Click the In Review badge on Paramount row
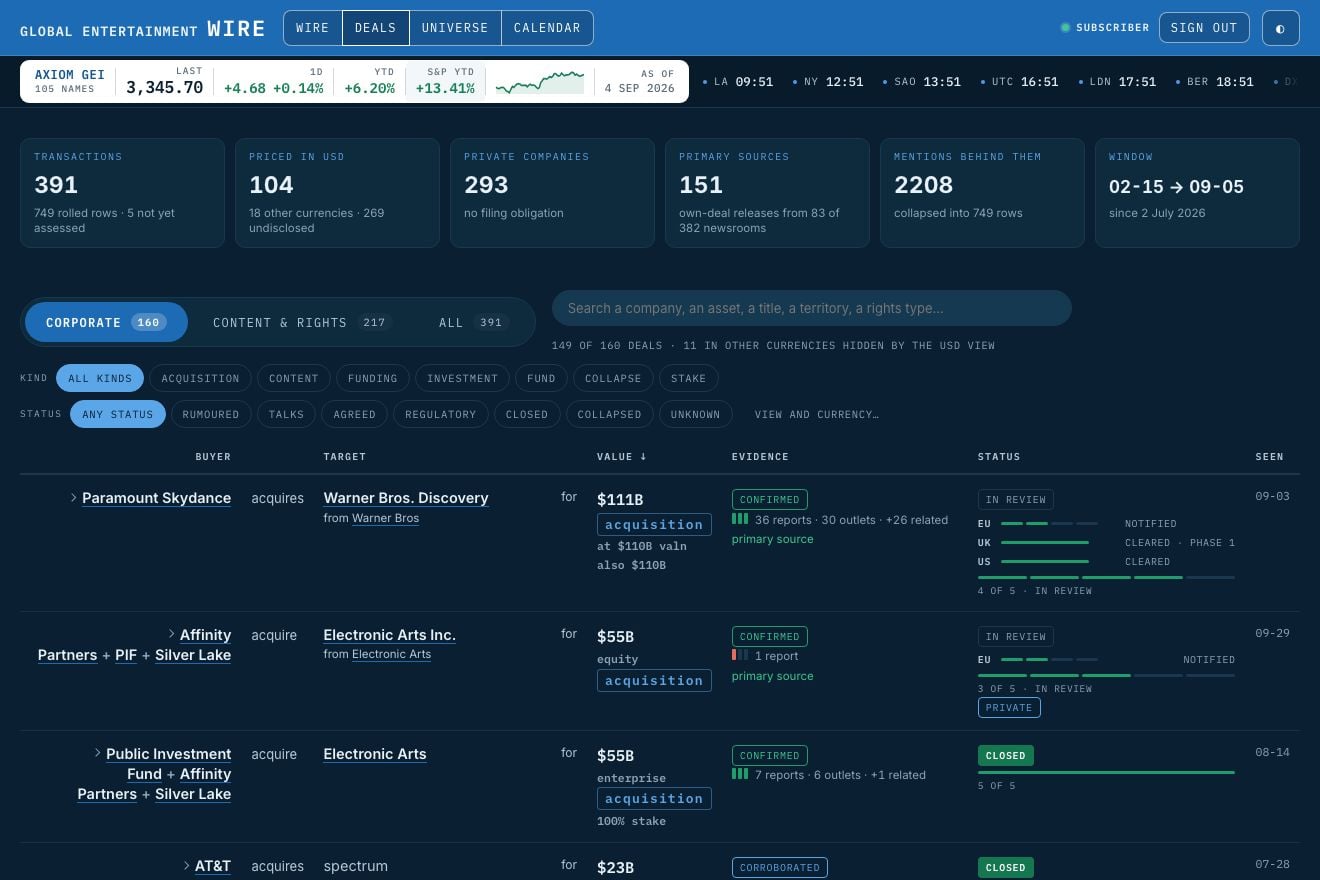This screenshot has width=1320, height=880. 1016,499
